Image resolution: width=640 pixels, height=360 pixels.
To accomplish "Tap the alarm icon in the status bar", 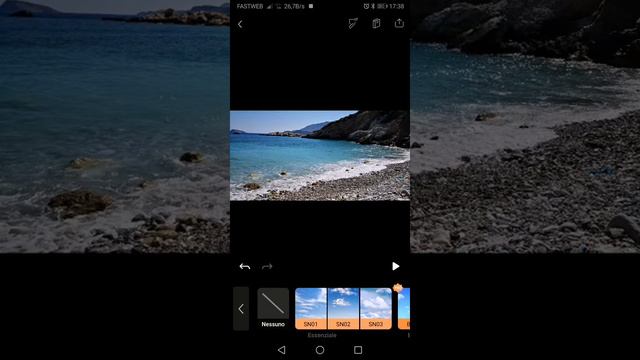I will [x=366, y=6].
